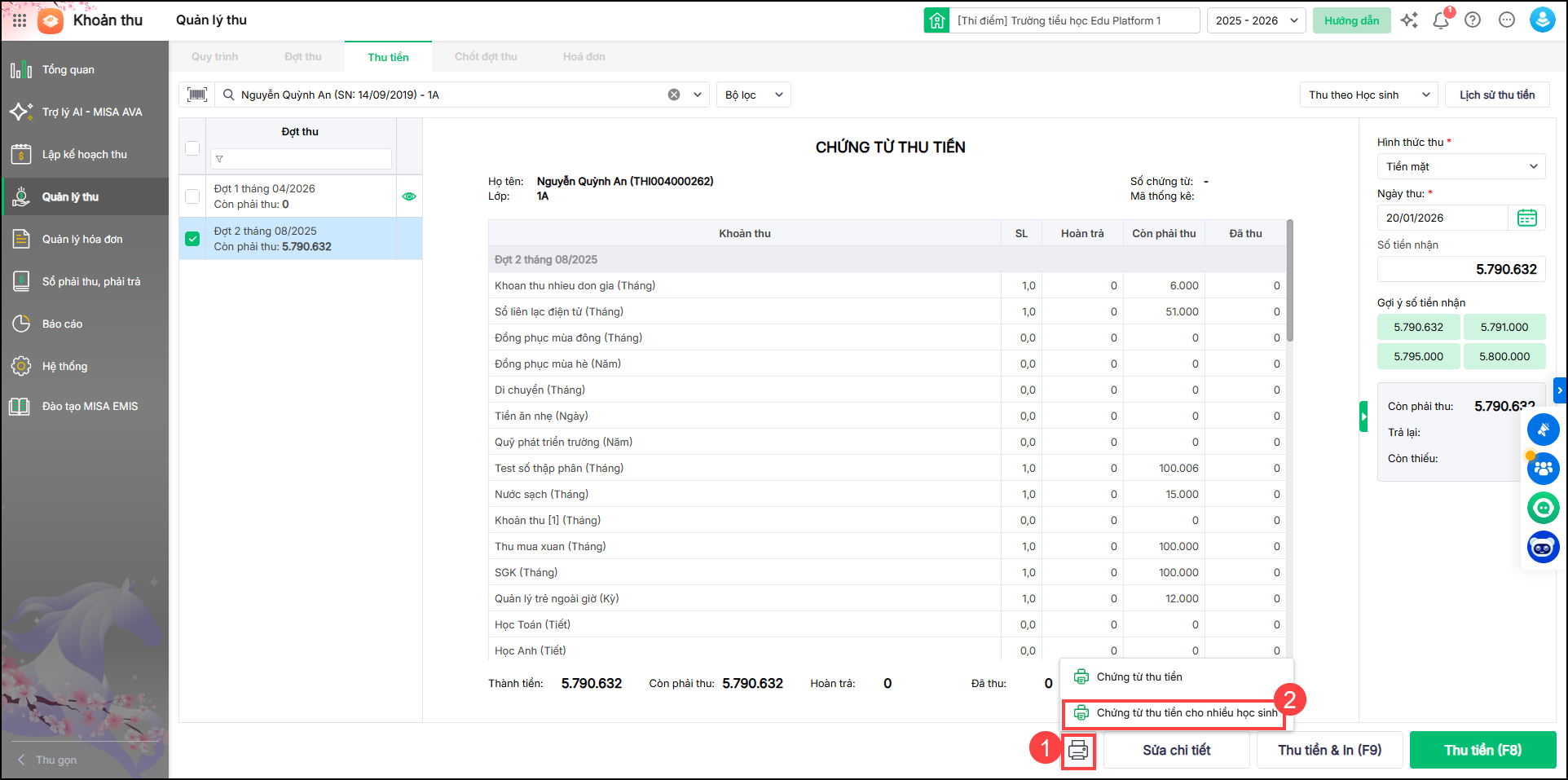
Task: Switch to the Chốt đợt thu tab
Action: [486, 57]
